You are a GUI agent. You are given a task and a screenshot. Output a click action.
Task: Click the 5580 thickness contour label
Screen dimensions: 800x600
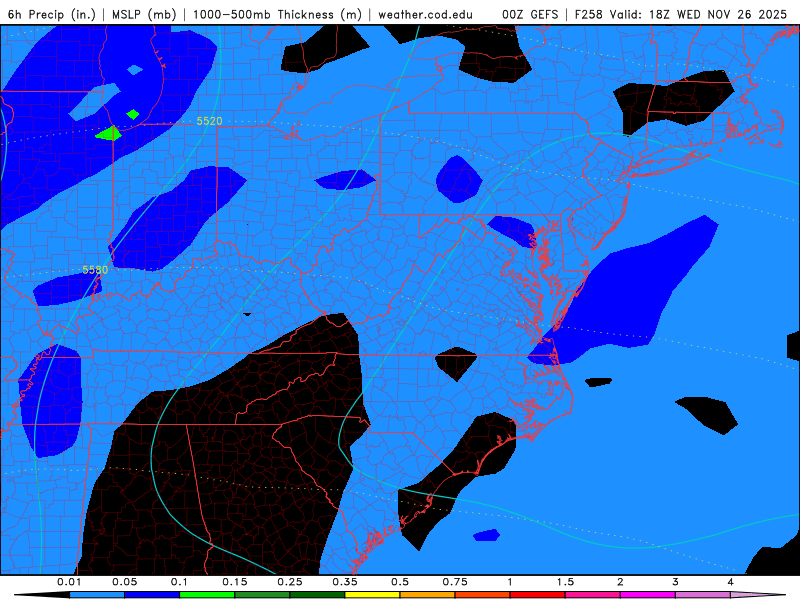[x=95, y=269]
